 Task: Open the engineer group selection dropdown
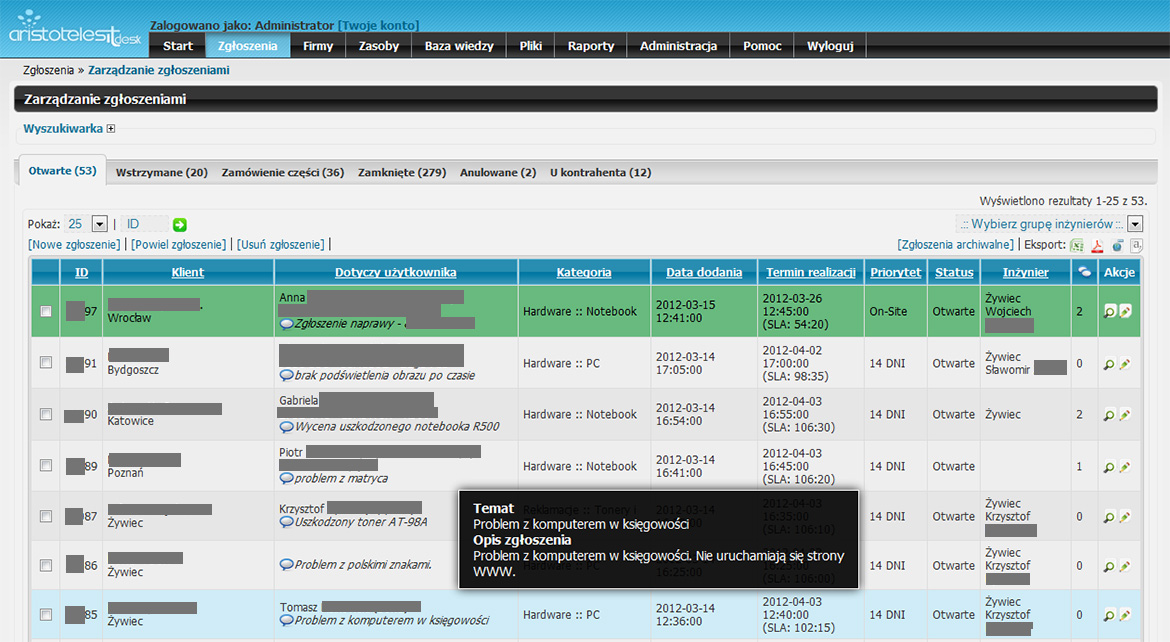(1135, 224)
